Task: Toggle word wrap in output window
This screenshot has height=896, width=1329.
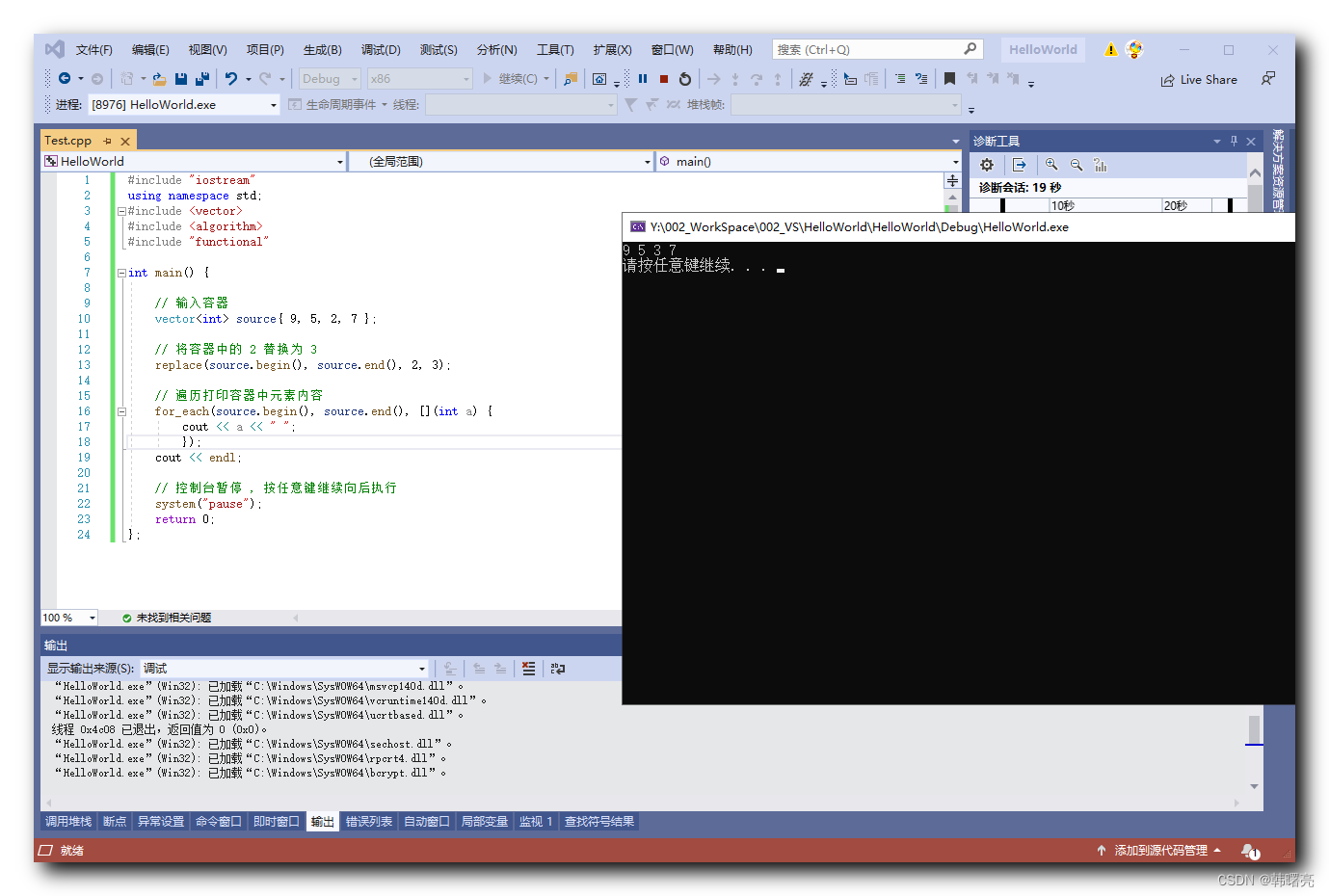Action: (x=558, y=668)
